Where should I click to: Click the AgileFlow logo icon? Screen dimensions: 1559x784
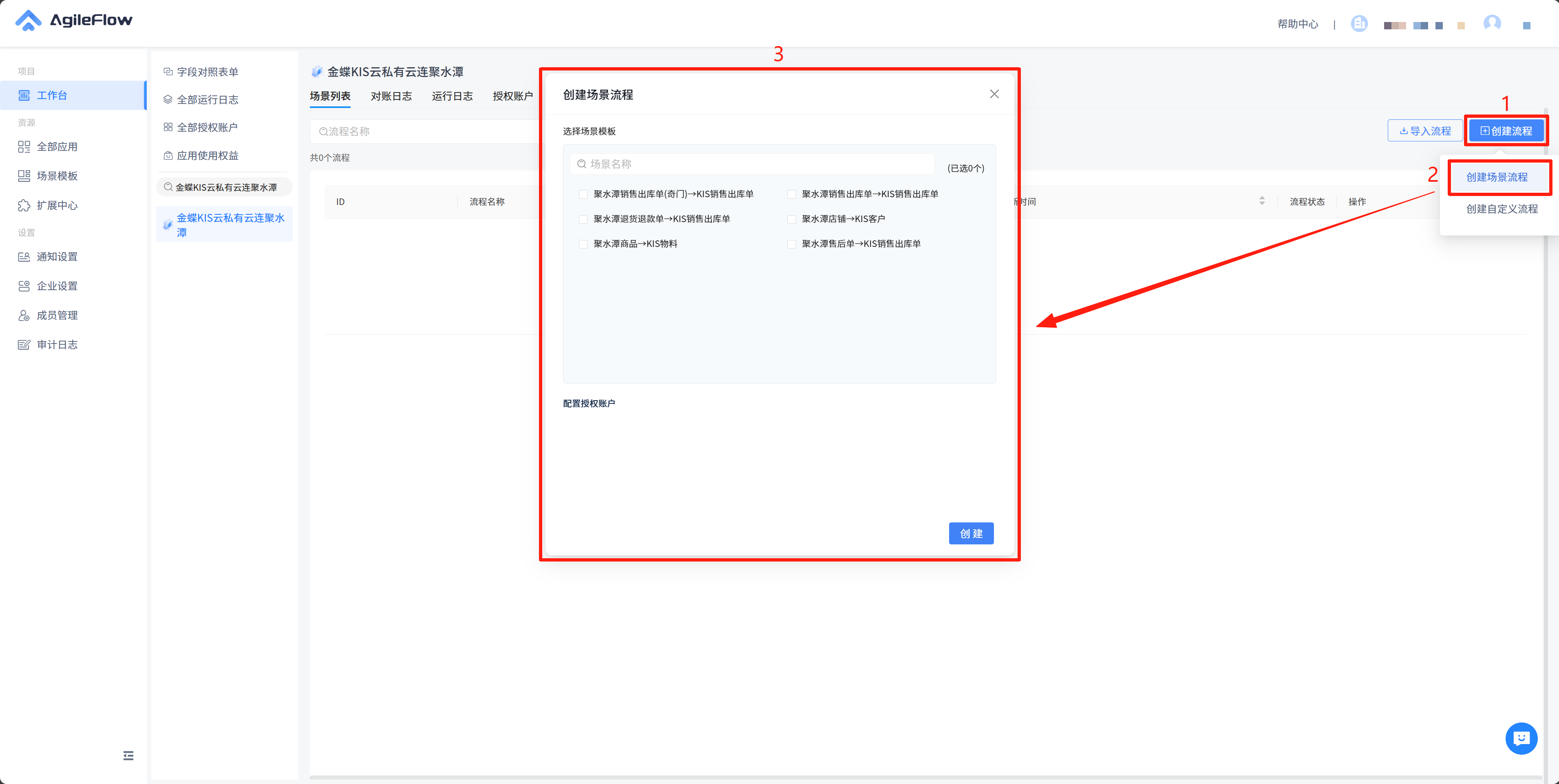coord(28,20)
